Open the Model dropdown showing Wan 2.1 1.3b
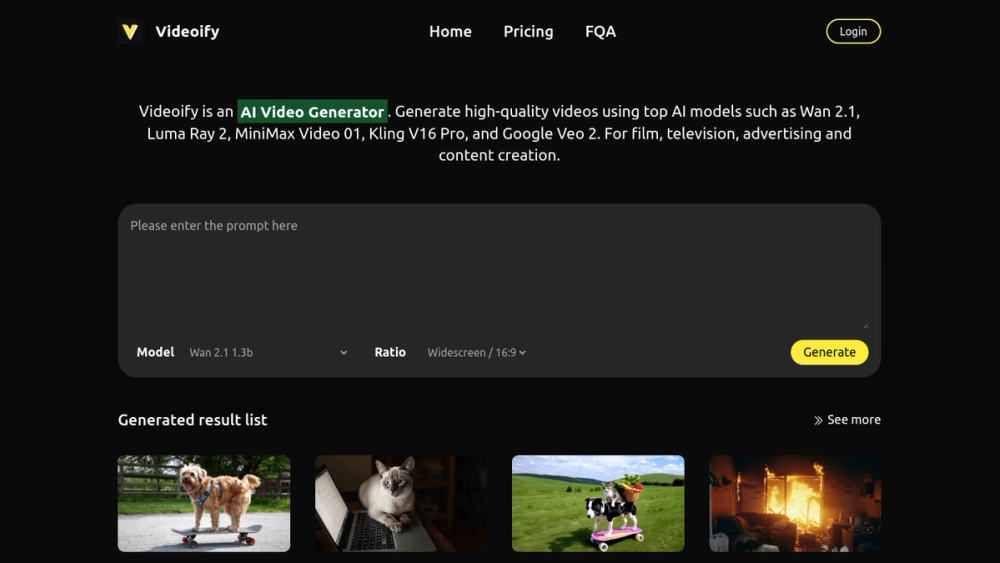 (x=268, y=353)
